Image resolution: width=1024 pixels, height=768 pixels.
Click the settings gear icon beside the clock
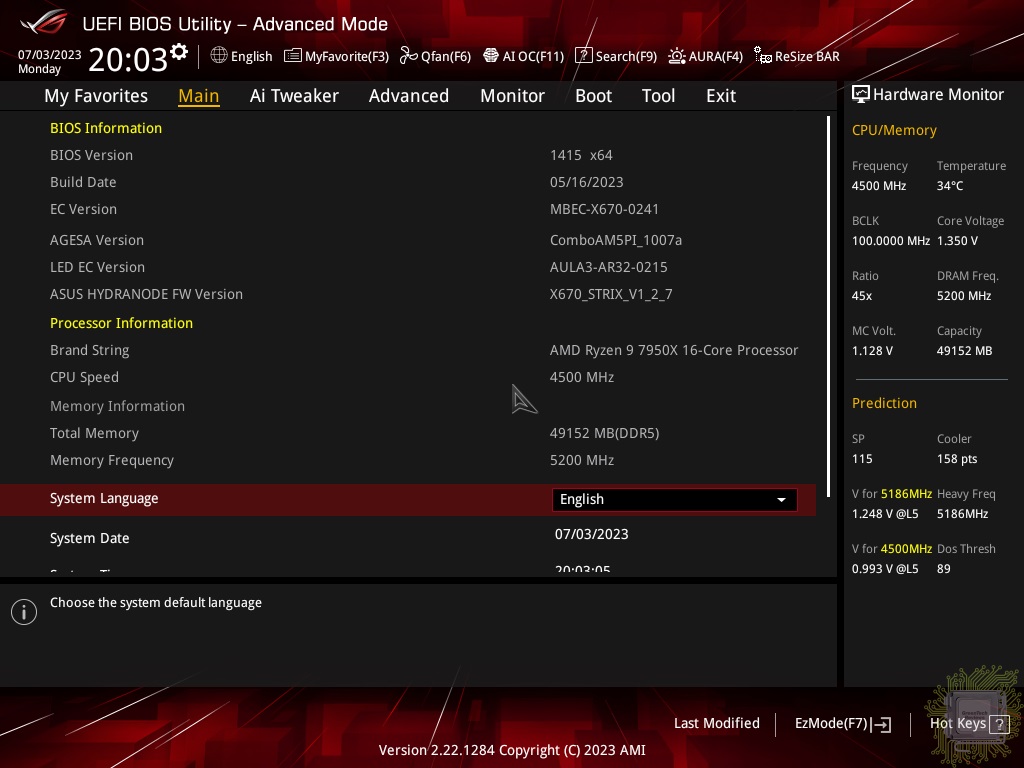click(x=179, y=51)
